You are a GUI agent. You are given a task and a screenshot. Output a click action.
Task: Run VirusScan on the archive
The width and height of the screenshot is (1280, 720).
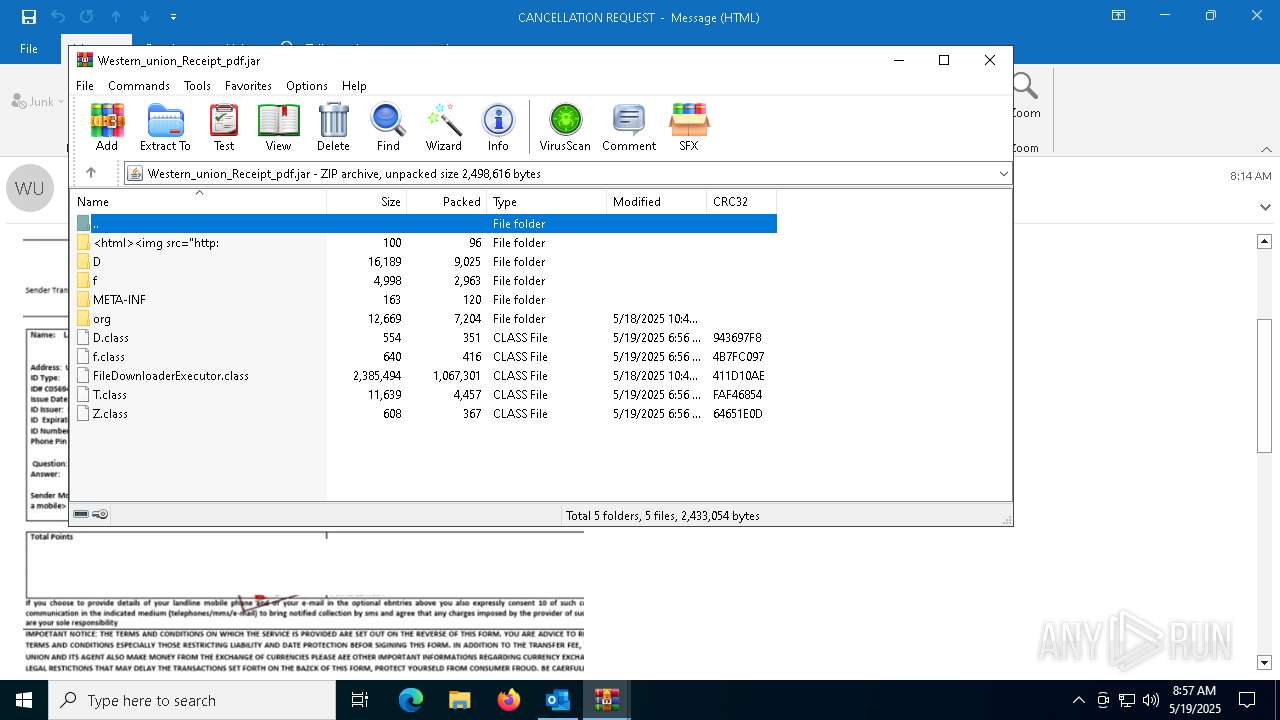565,127
